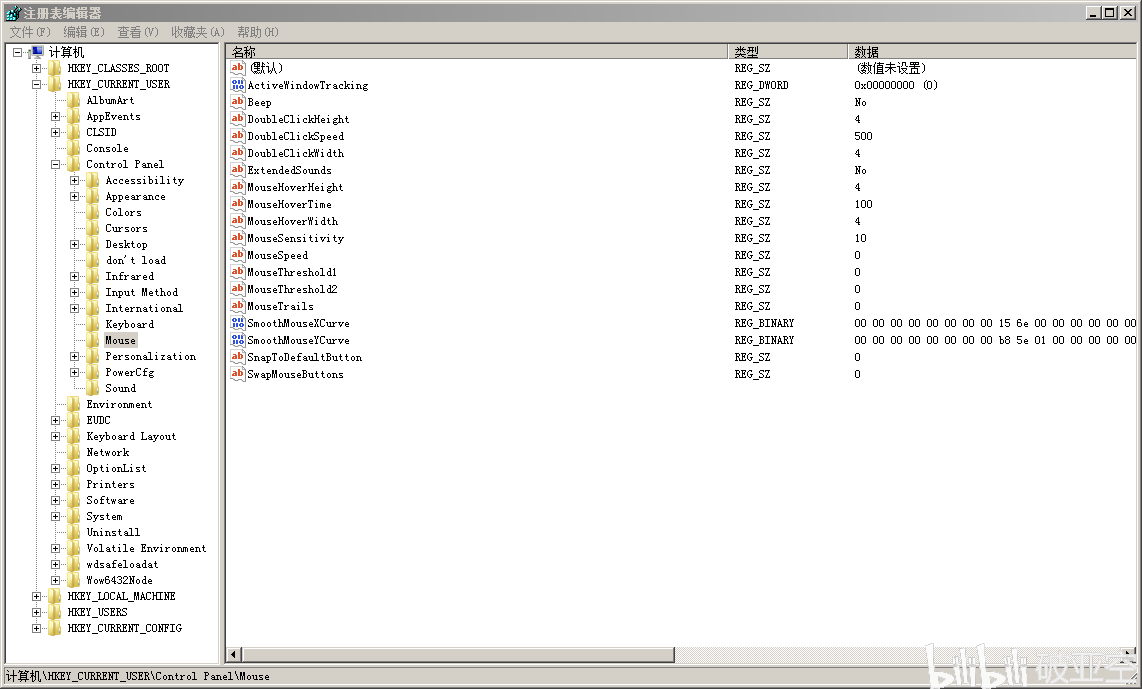The height and width of the screenshot is (689, 1142).
Task: Click the SwapMouseButtons string value icon
Action: pyautogui.click(x=237, y=374)
